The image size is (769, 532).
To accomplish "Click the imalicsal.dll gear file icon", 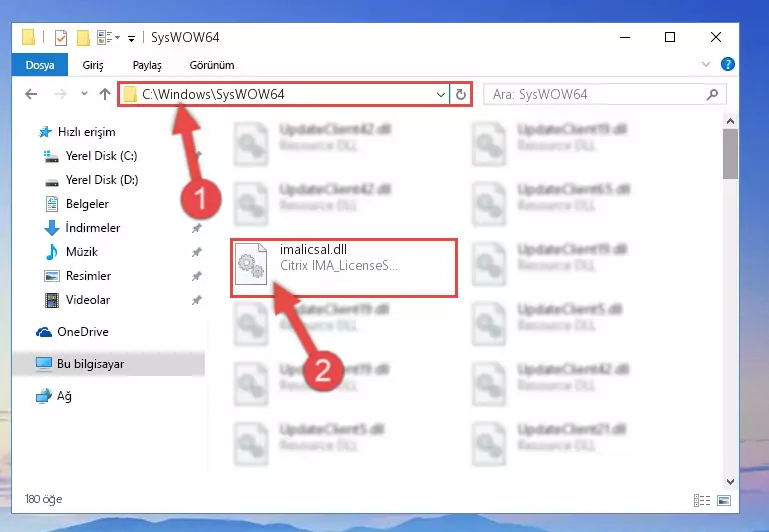I will coord(251,264).
